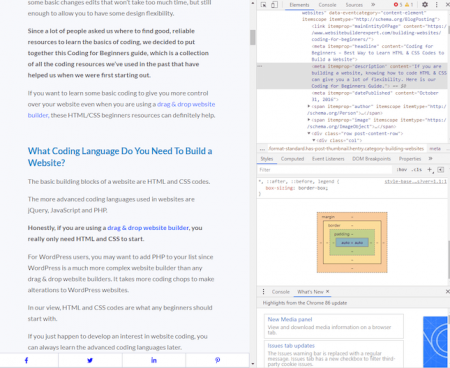Open the New Media panel link
The width and height of the screenshot is (450, 368).
(290, 319)
